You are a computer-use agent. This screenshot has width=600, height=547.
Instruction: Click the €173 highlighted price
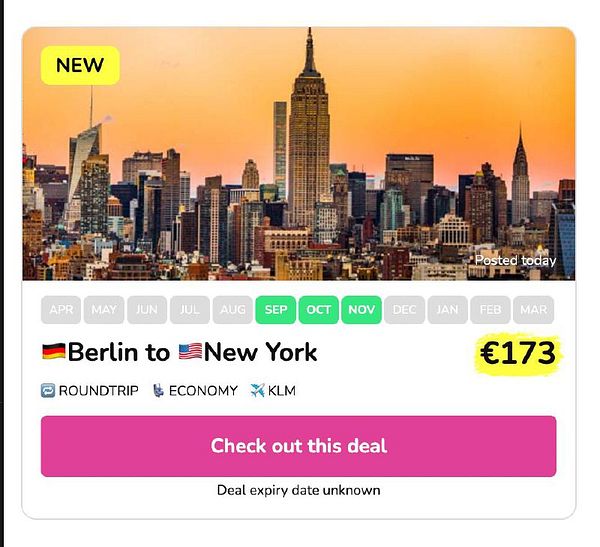tap(518, 353)
